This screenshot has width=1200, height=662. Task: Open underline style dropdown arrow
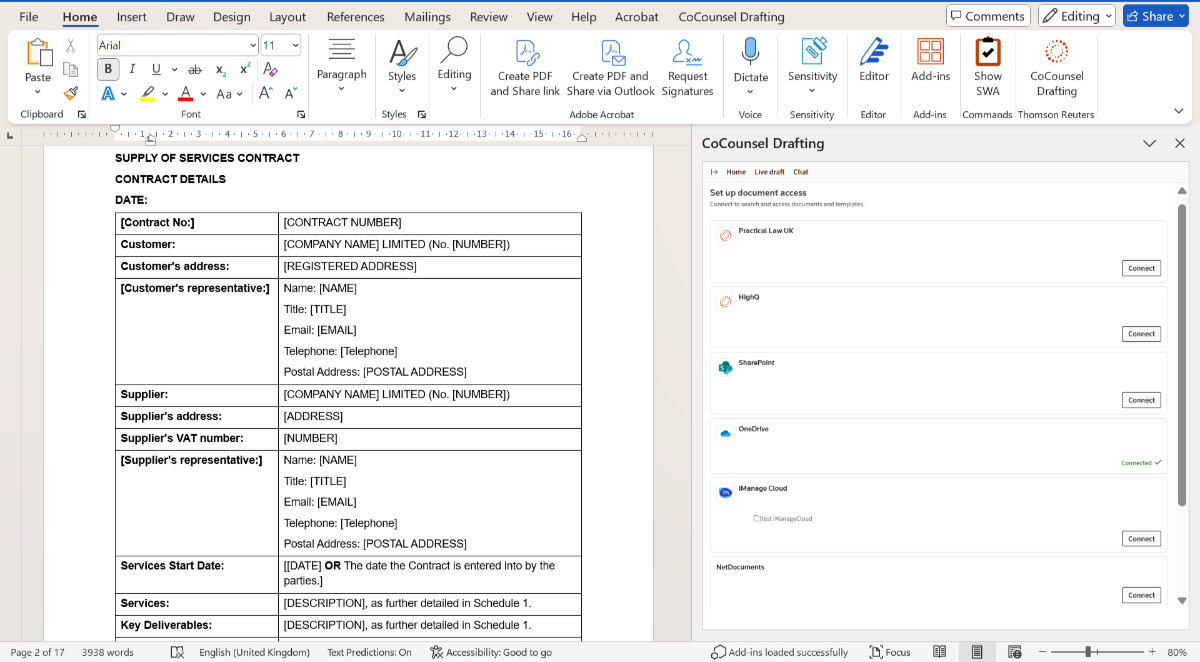pyautogui.click(x=174, y=69)
